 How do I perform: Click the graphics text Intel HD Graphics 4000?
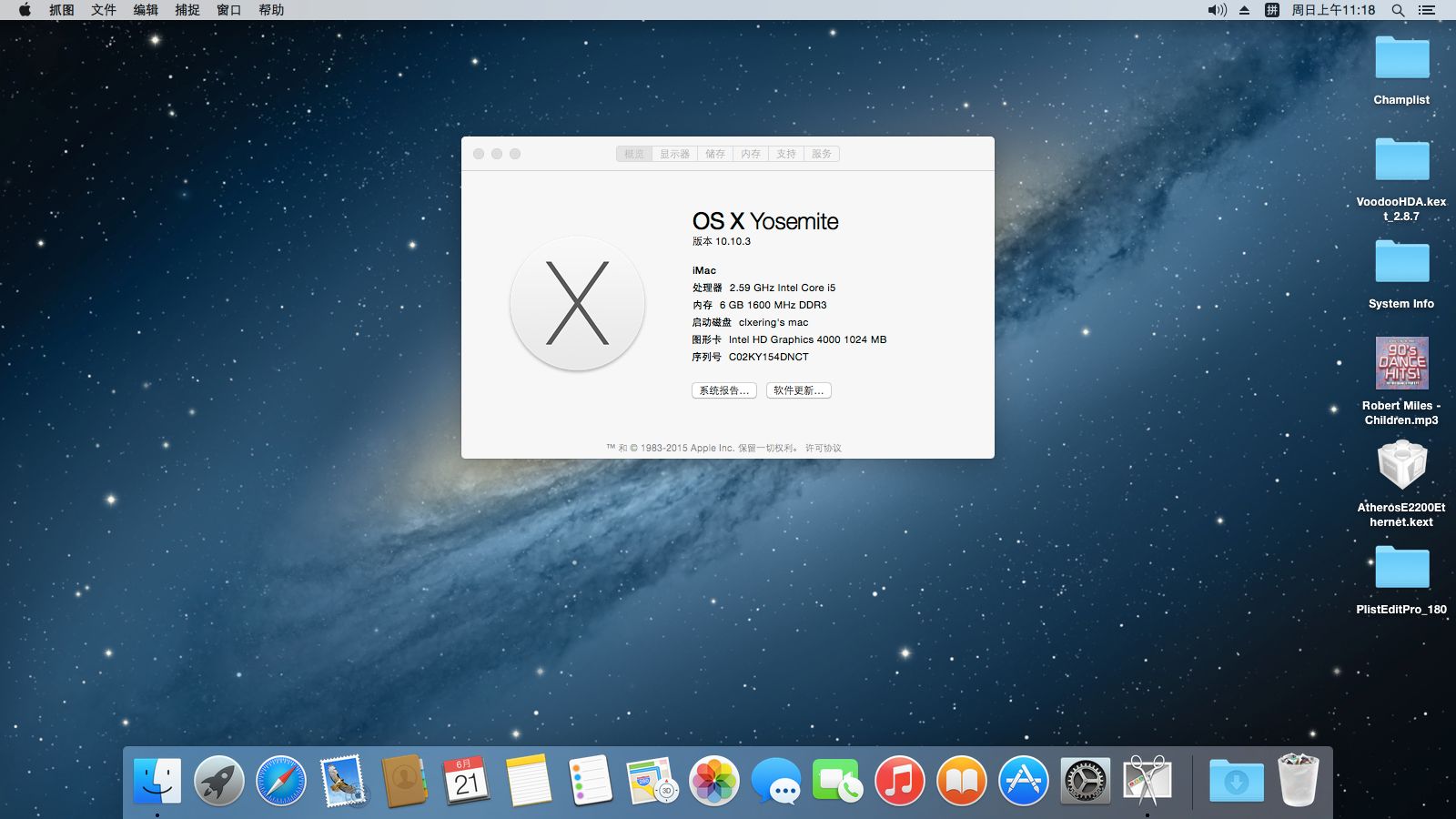784,339
